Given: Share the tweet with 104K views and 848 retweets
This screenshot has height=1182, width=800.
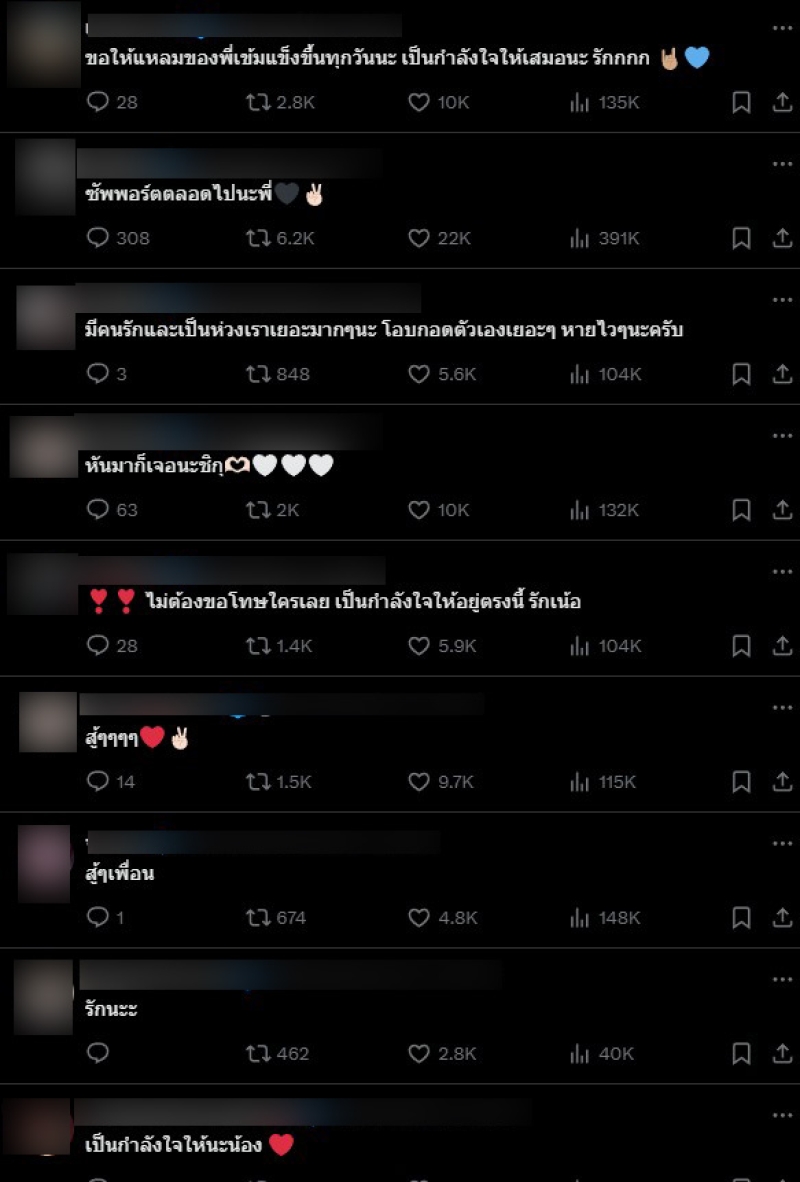Looking at the screenshot, I should (782, 374).
